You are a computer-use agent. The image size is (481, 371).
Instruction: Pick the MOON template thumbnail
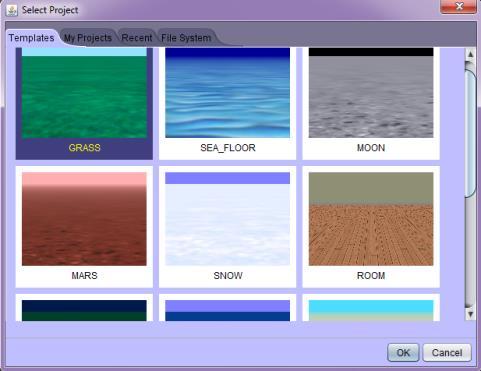point(371,103)
